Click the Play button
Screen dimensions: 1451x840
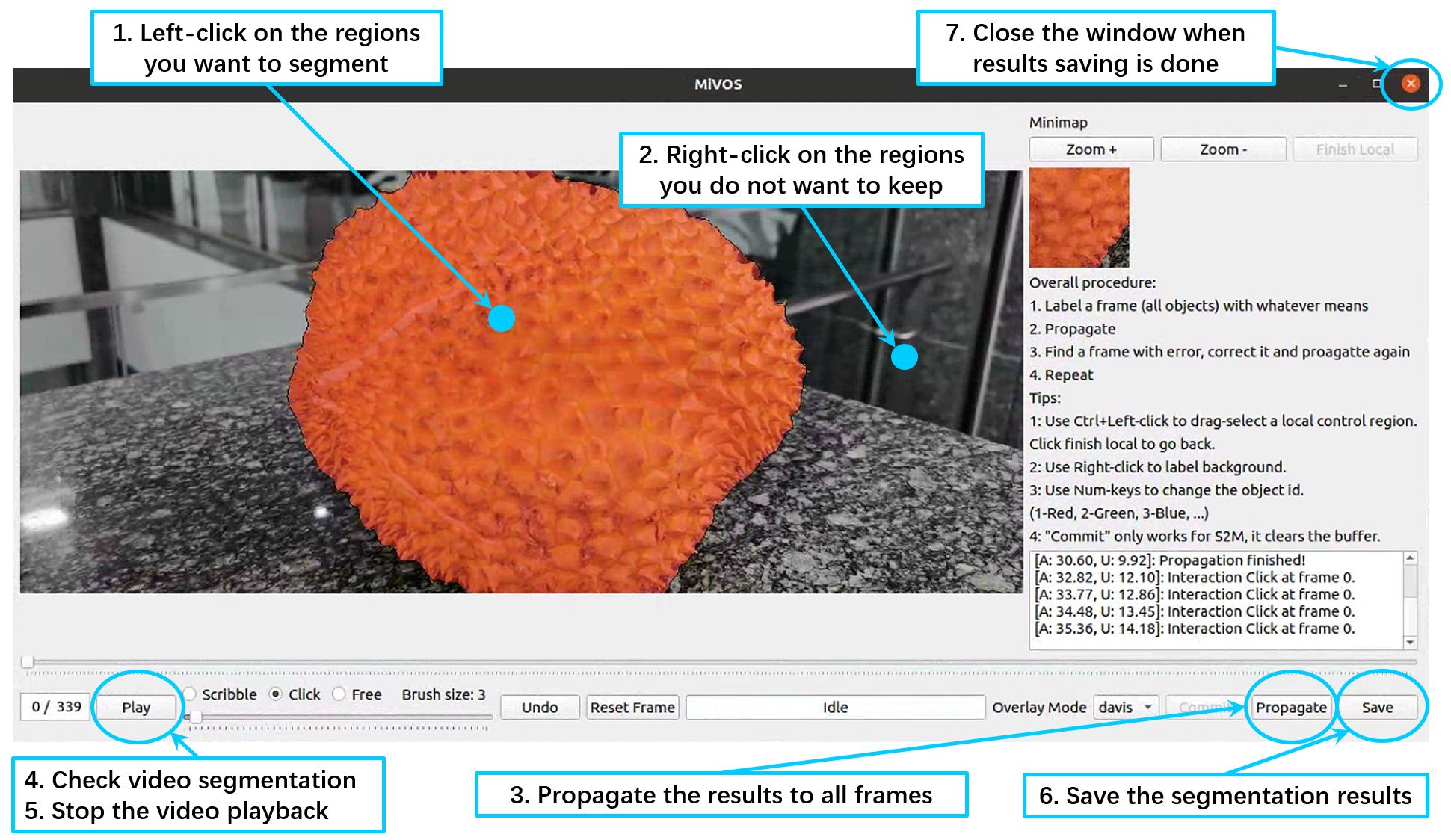coord(136,707)
